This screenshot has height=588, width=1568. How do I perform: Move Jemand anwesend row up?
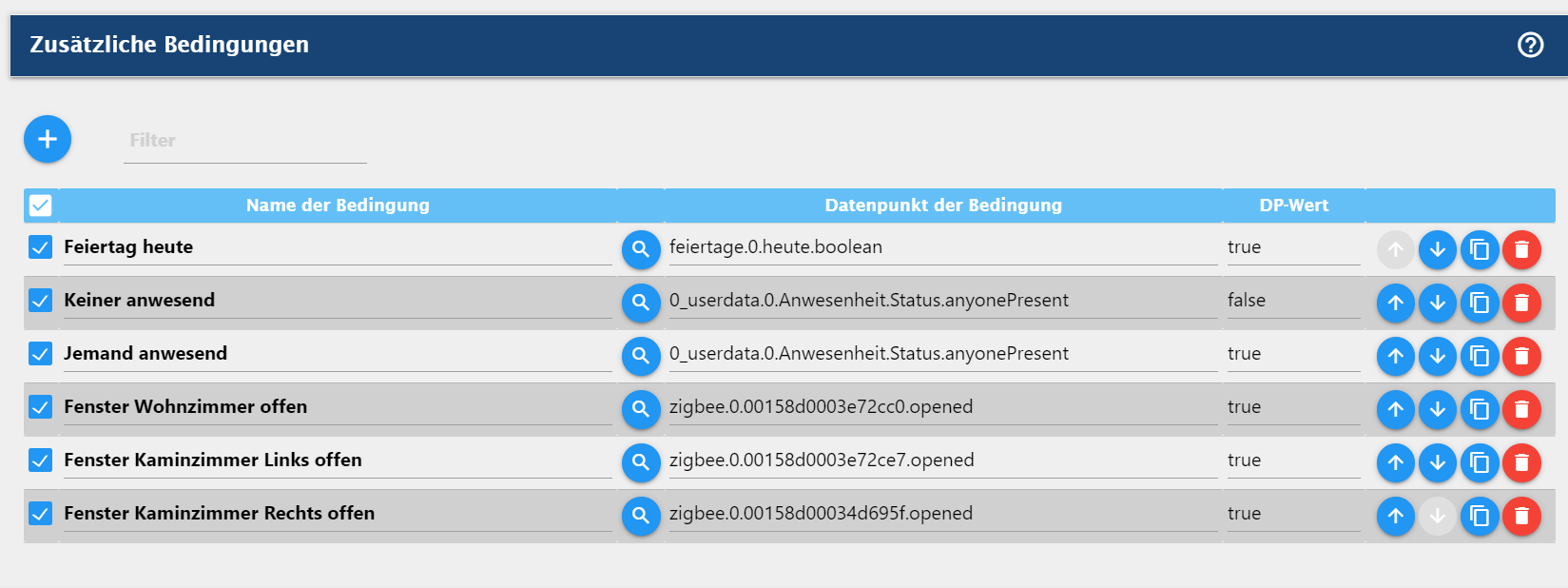[x=1395, y=356]
